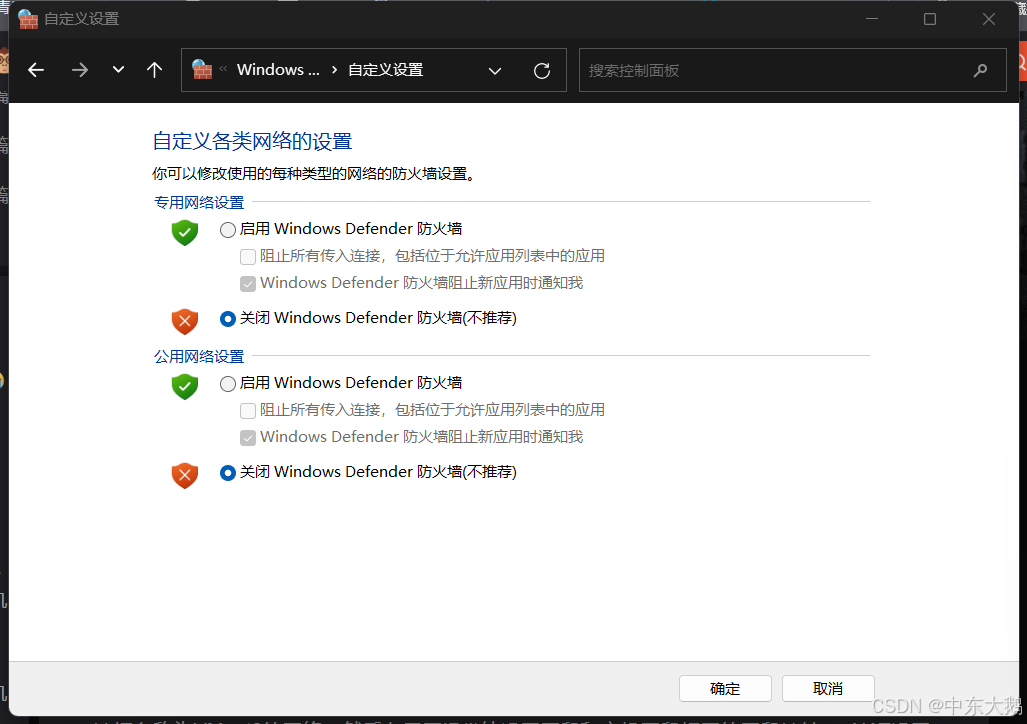This screenshot has height=724, width=1027.
Task: Check block all incoming under 公用网络
Action: tap(248, 411)
